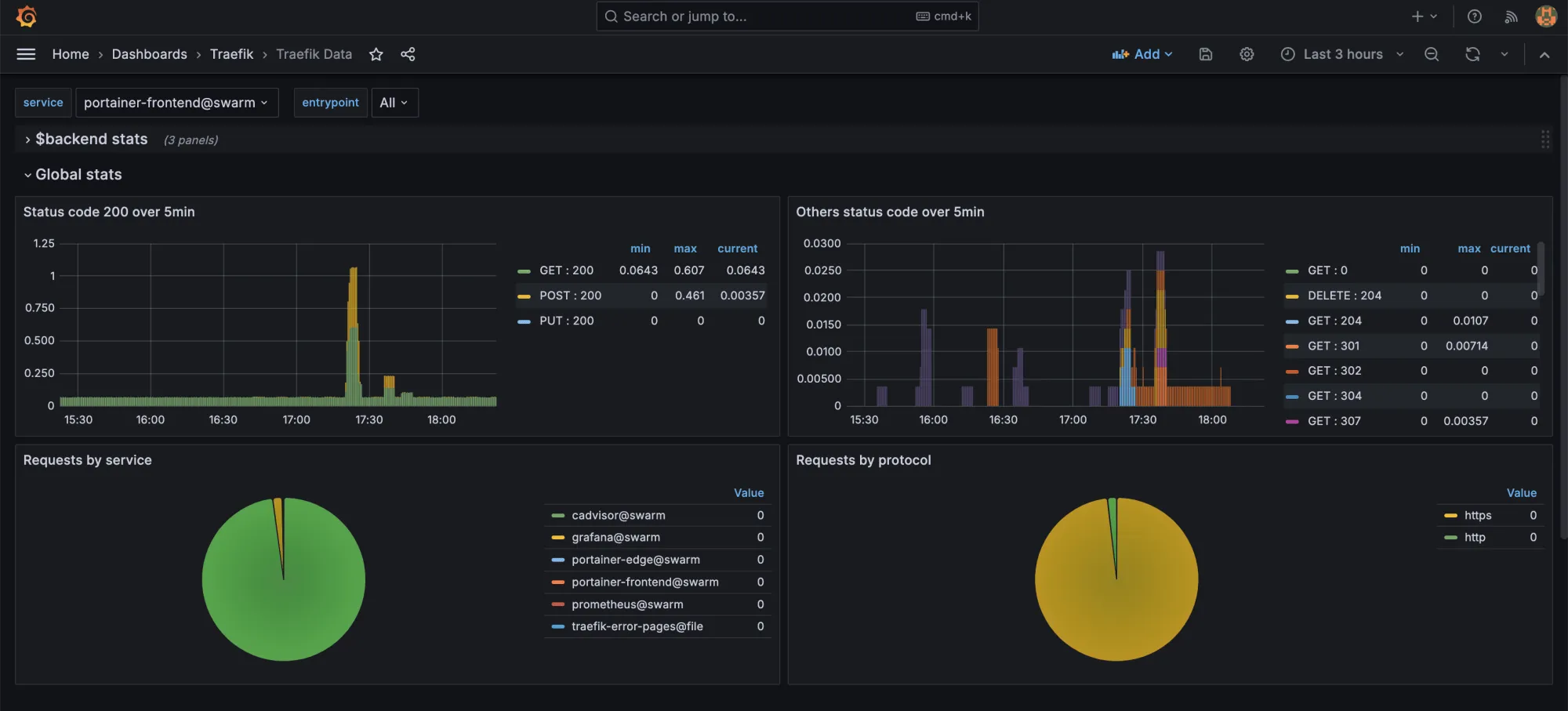Sort Status 200 legend by current column
Screen dimensions: 1568x711
click(737, 248)
